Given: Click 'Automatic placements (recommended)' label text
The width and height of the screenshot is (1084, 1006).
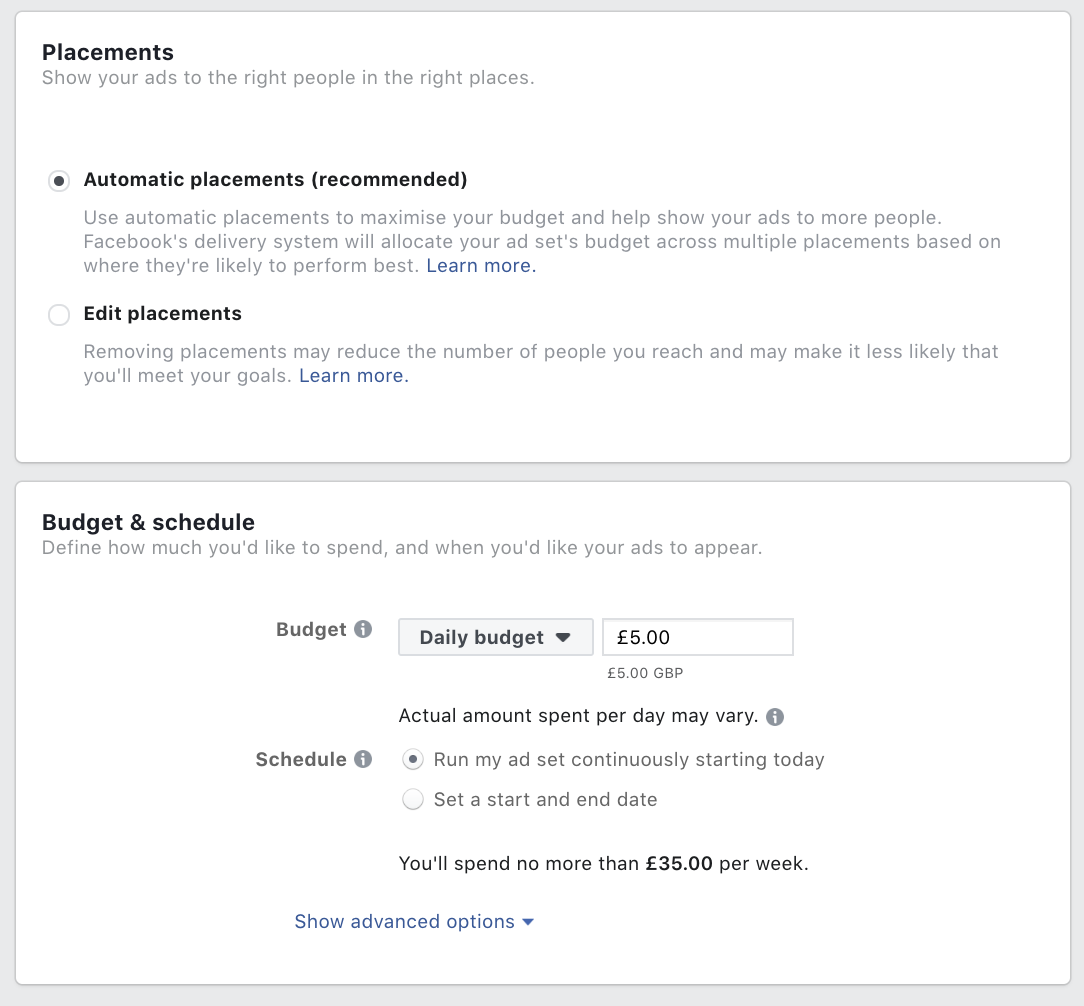Looking at the screenshot, I should (275, 180).
